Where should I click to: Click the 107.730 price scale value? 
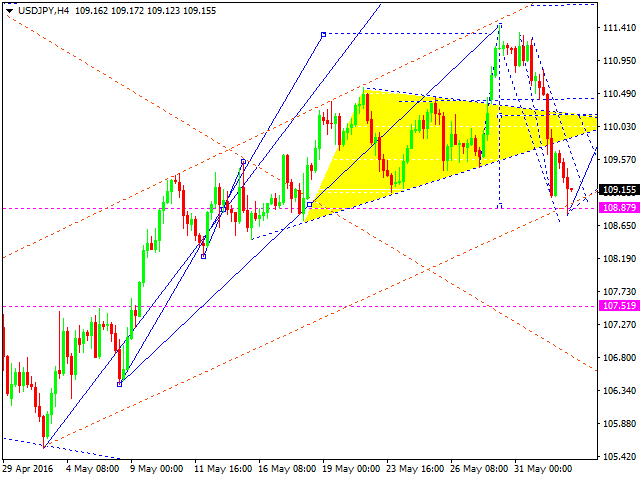pos(619,291)
